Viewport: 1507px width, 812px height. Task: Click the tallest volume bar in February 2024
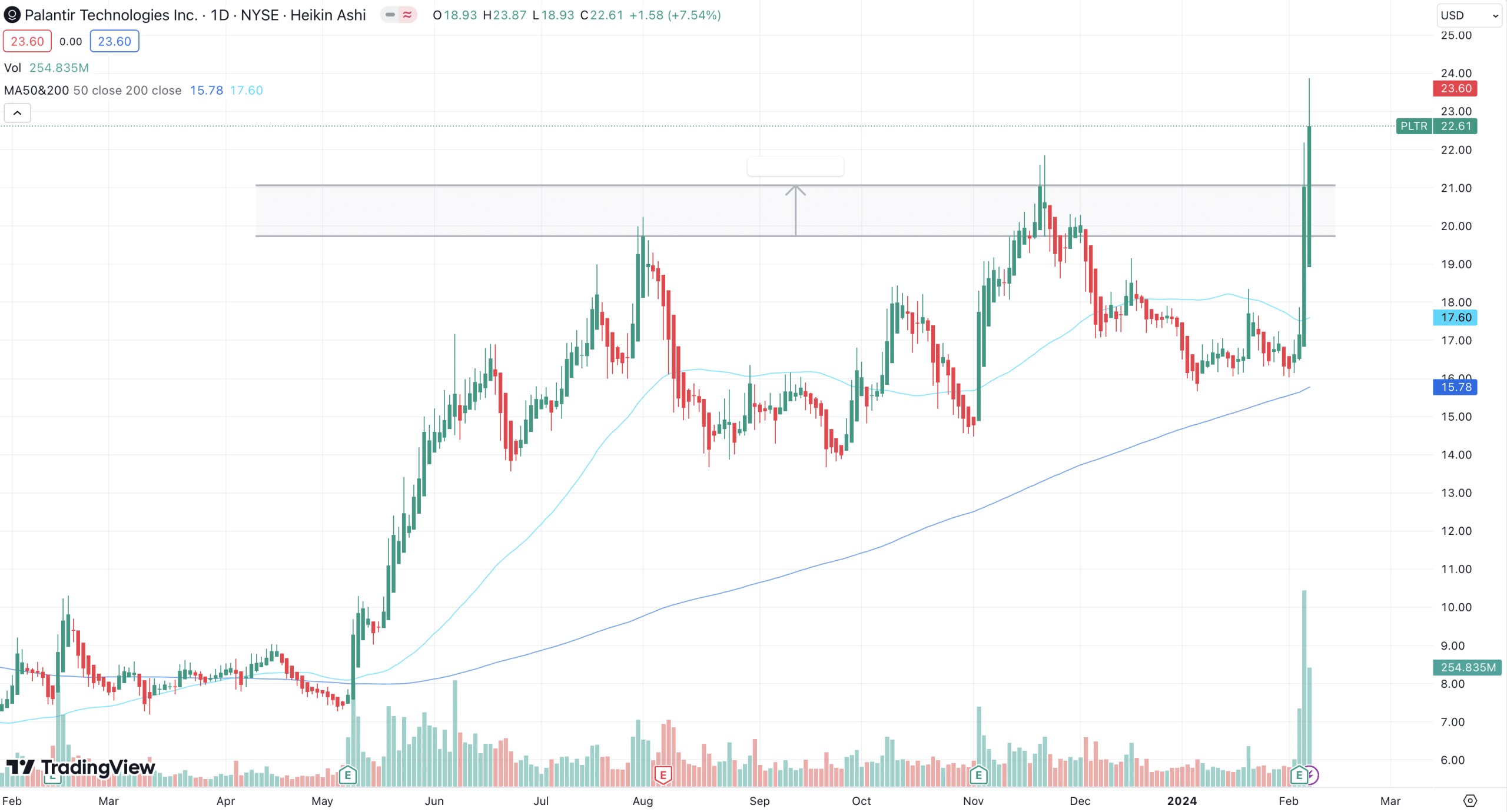tap(1304, 688)
